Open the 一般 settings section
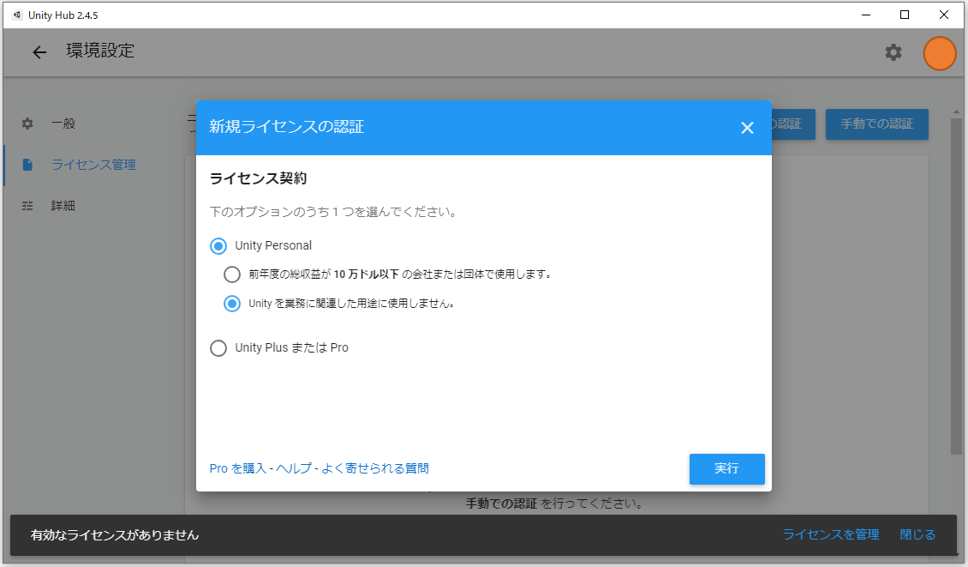This screenshot has height=567, width=968. 63,124
